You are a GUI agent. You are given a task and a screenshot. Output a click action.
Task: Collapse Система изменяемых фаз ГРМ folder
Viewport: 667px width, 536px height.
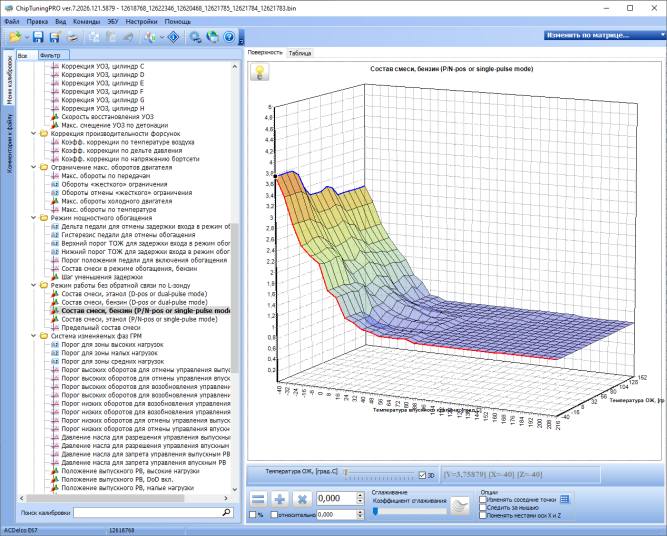[34, 336]
